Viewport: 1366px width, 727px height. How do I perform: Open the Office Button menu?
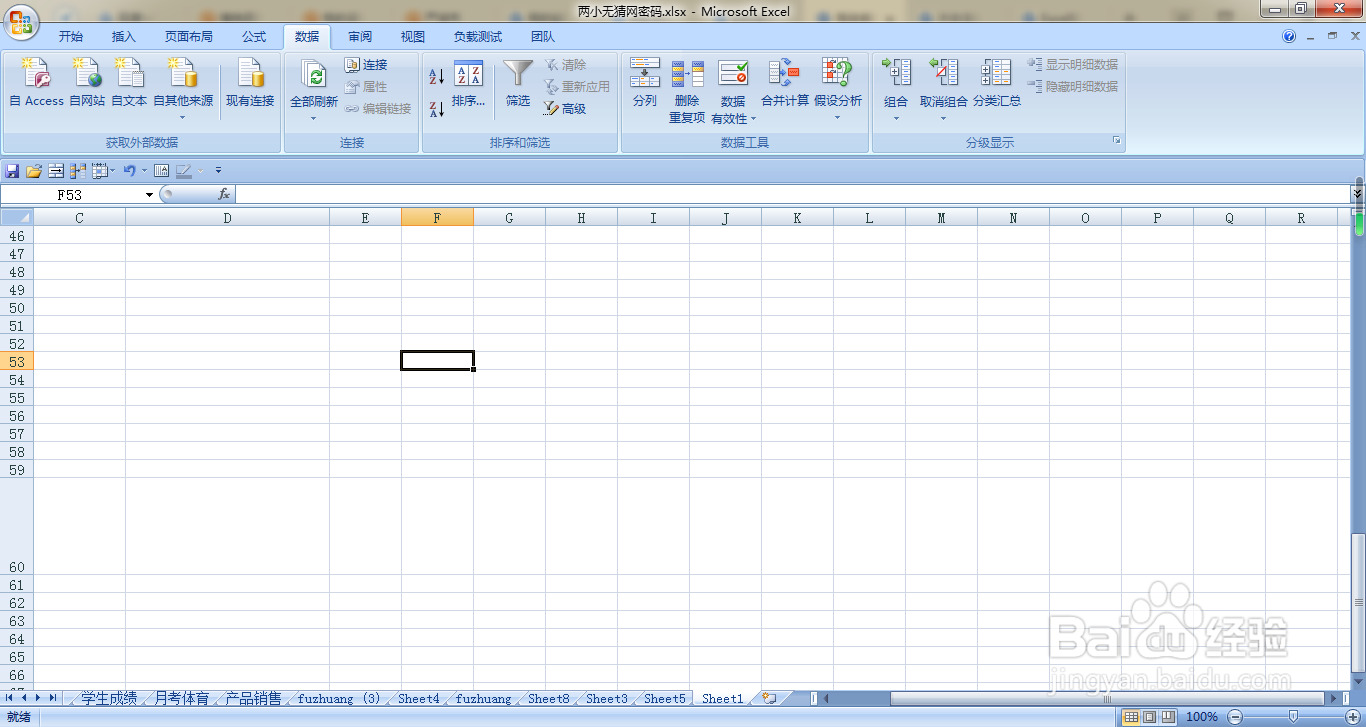19,20
